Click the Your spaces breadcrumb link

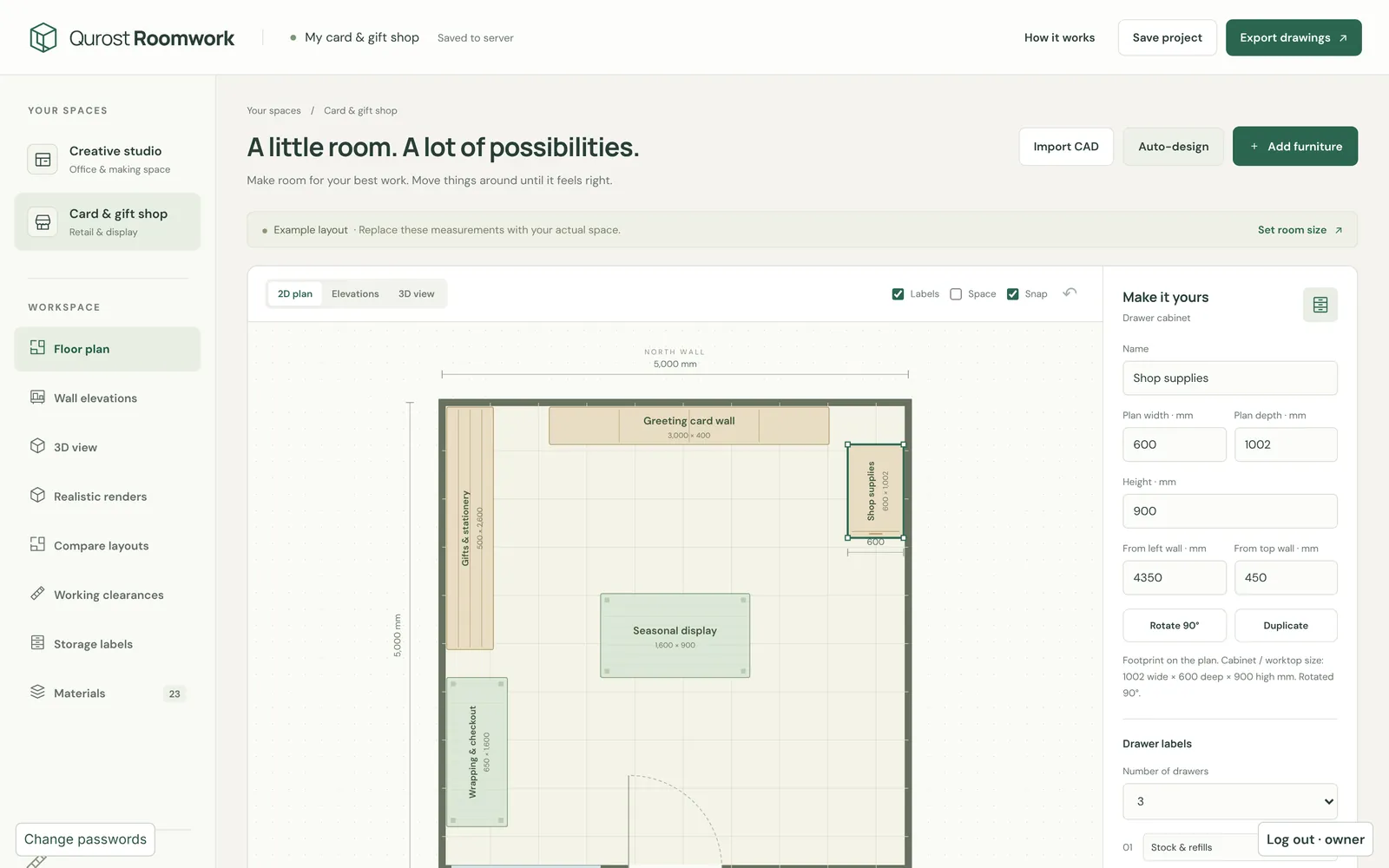coord(273,110)
